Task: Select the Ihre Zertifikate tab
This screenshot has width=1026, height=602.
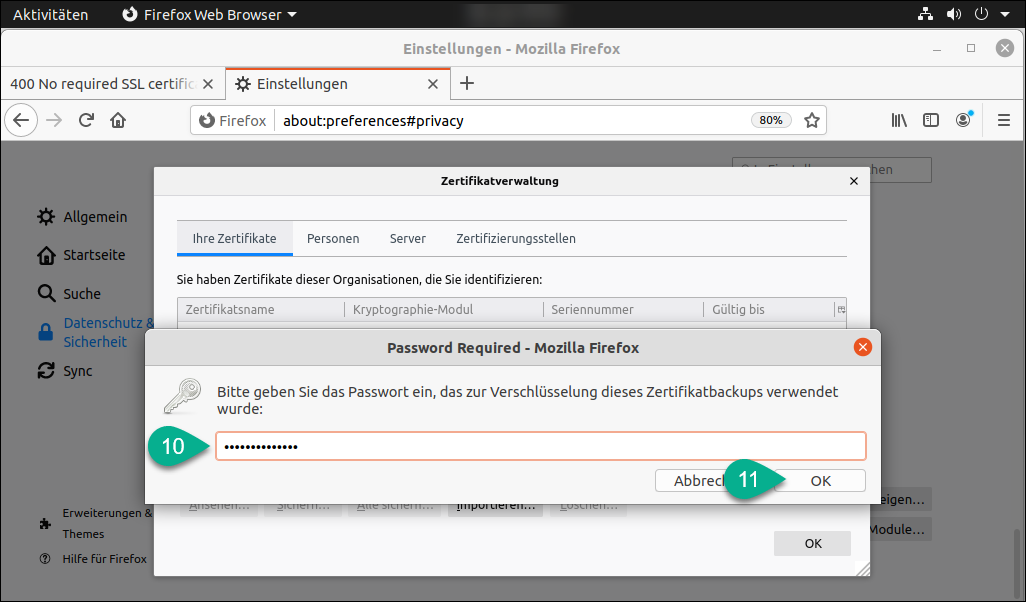Action: pos(234,239)
